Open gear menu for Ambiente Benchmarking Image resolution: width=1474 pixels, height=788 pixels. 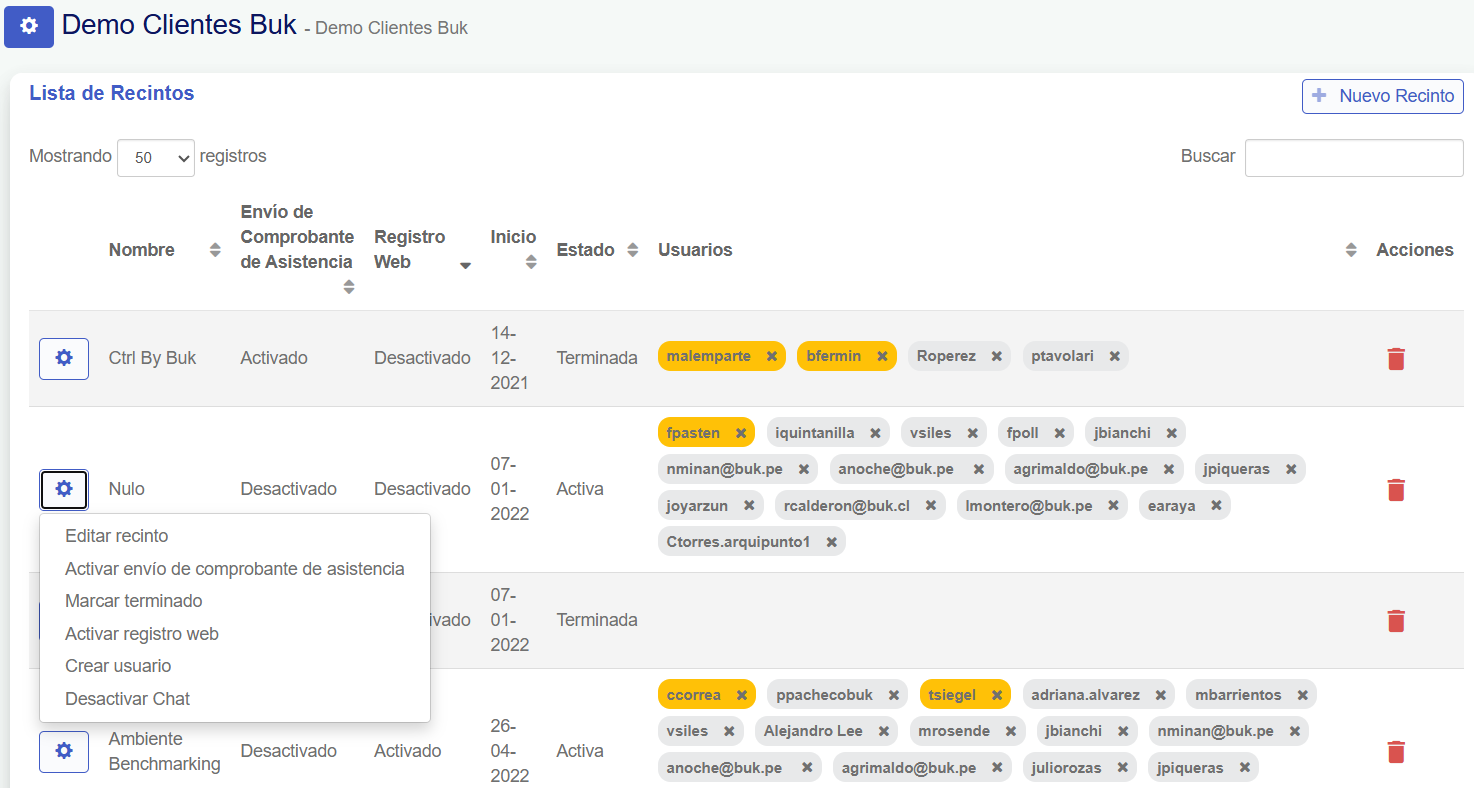click(64, 751)
